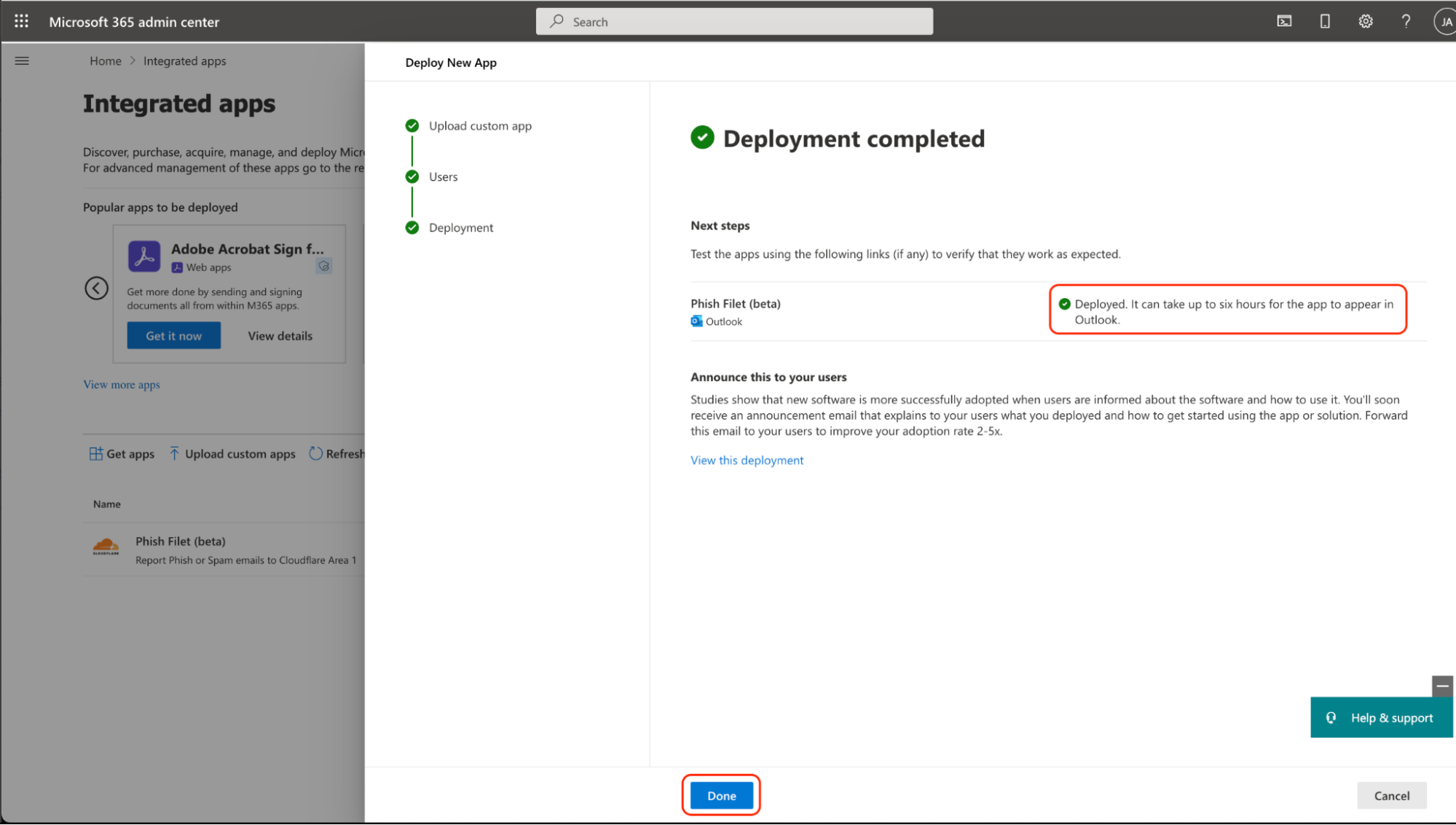Viewport: 1456px width, 825px height.
Task: Get Adobe Acrobat Sign now
Action: [173, 335]
